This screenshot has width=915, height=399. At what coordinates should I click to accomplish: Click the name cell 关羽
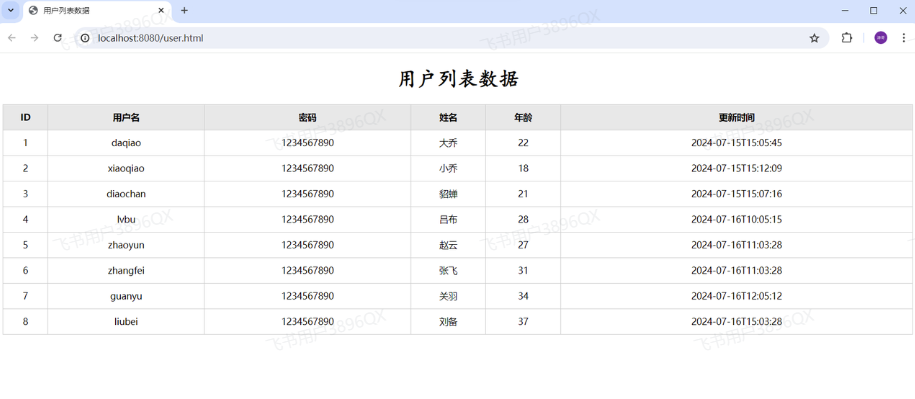(448, 296)
